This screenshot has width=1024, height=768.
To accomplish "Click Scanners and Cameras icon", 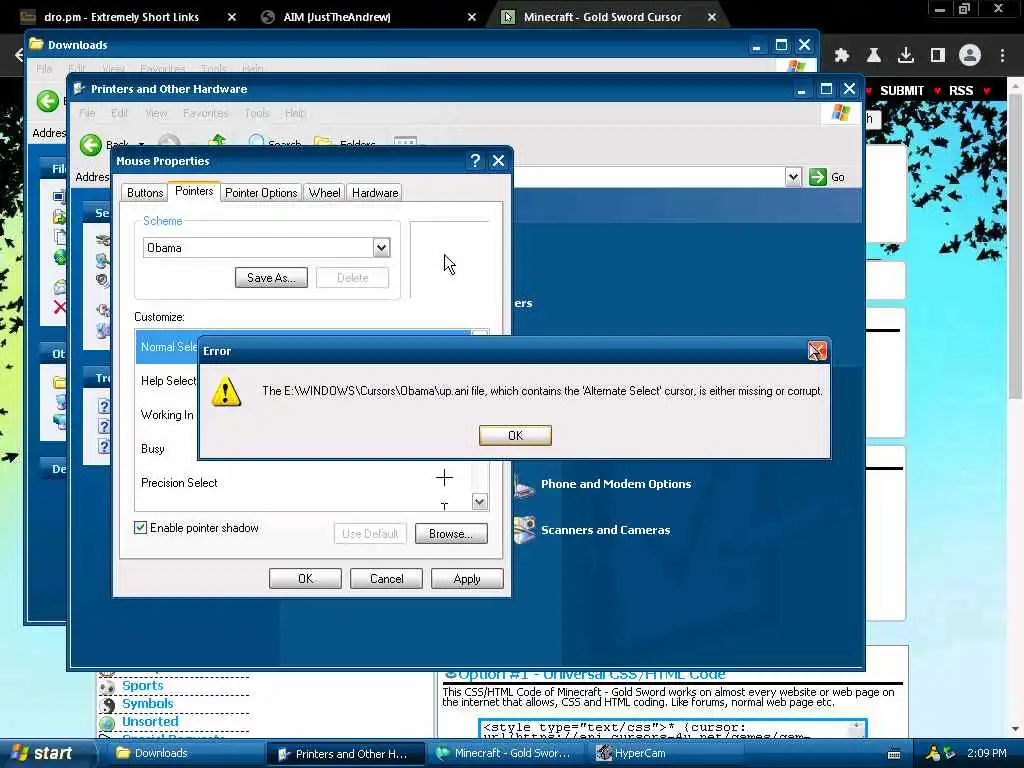I will pyautogui.click(x=524, y=530).
